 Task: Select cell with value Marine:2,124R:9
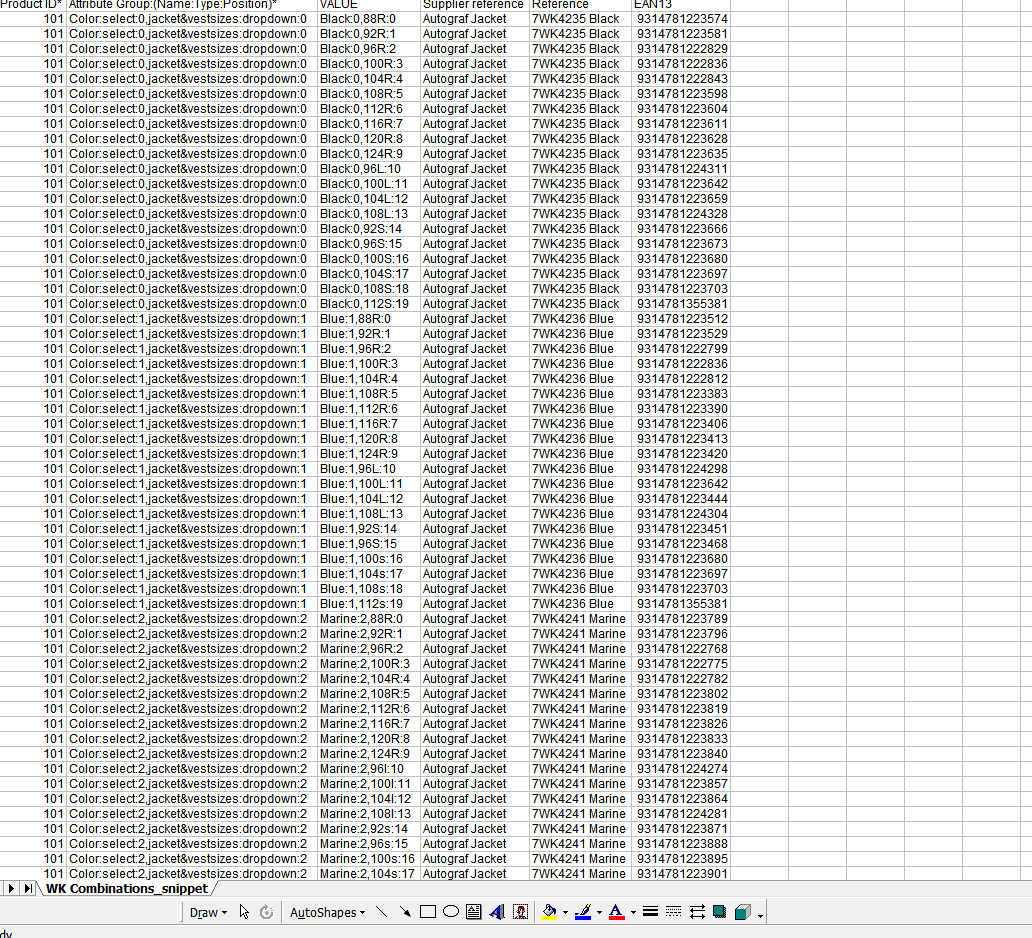[x=368, y=754]
